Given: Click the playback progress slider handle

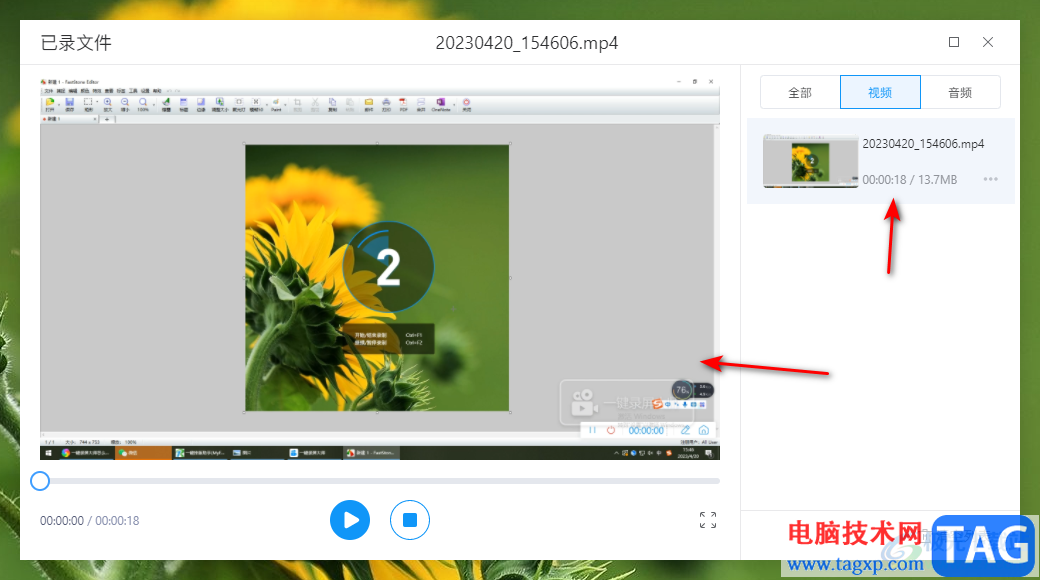Looking at the screenshot, I should [40, 481].
